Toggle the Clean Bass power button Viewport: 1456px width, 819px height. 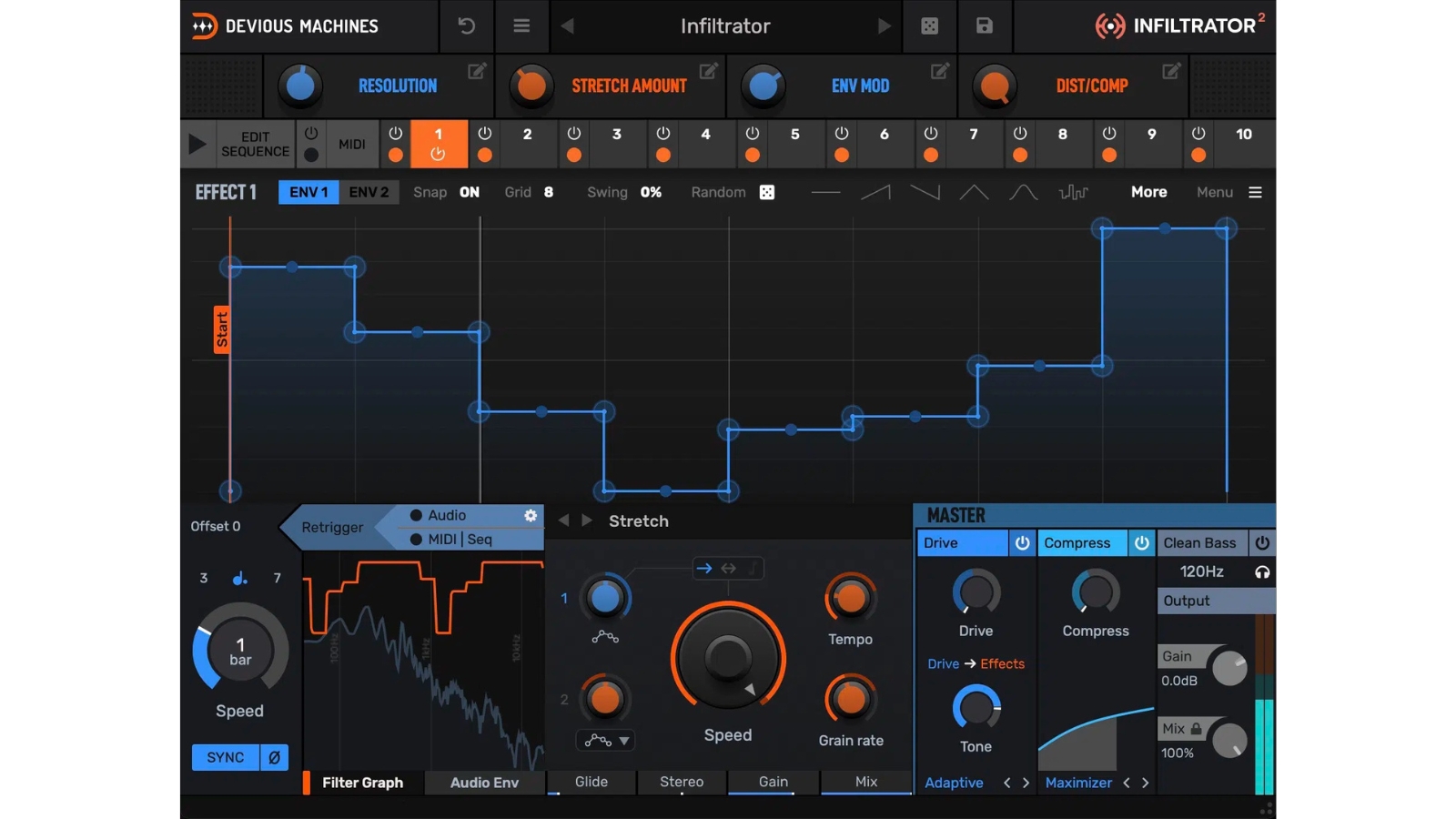[x=1262, y=543]
